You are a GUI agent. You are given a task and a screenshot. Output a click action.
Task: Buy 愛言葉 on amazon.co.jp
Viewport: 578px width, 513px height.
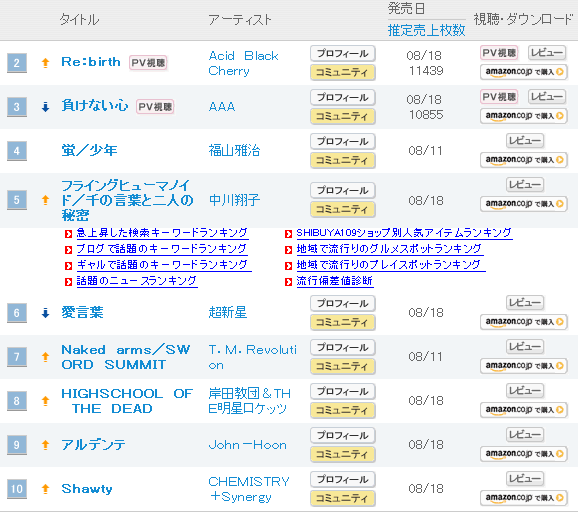point(523,321)
